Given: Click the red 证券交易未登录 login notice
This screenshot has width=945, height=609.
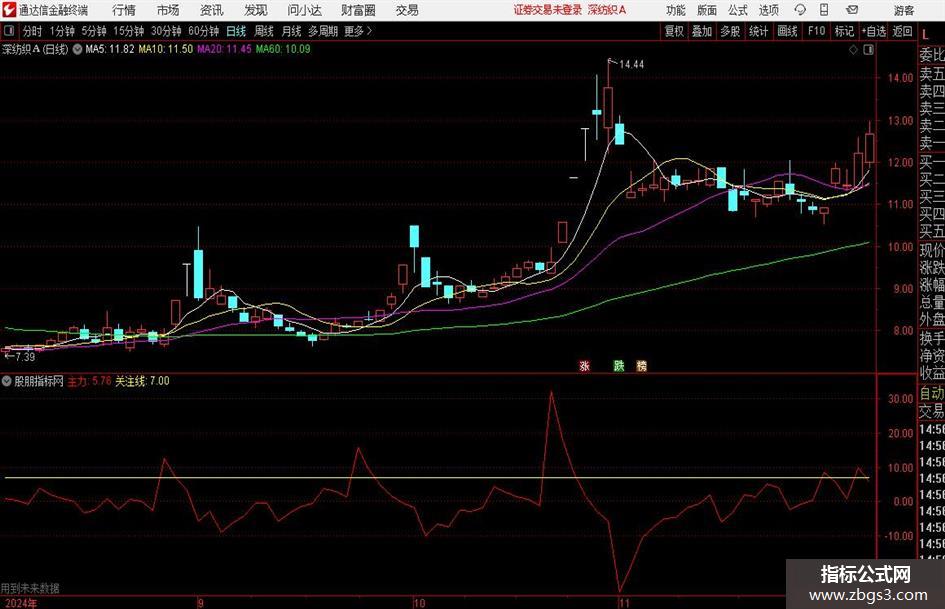Looking at the screenshot, I should click(x=548, y=10).
